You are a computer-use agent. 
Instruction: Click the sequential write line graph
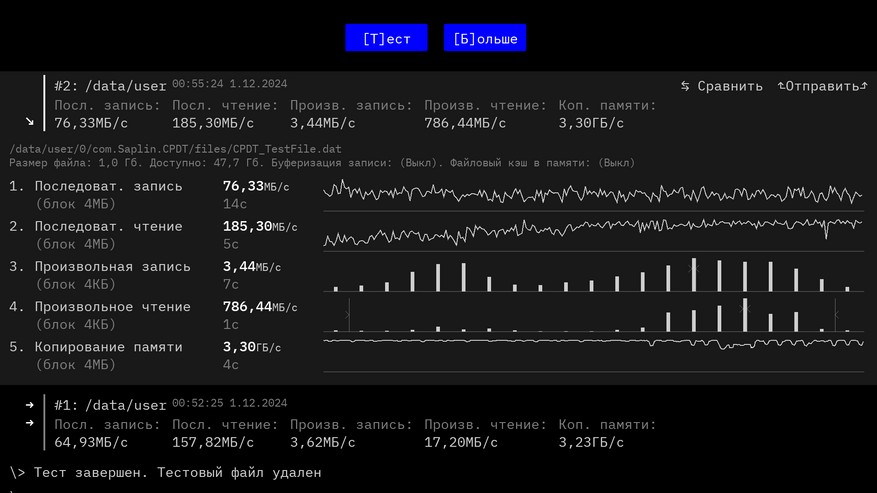point(592,192)
